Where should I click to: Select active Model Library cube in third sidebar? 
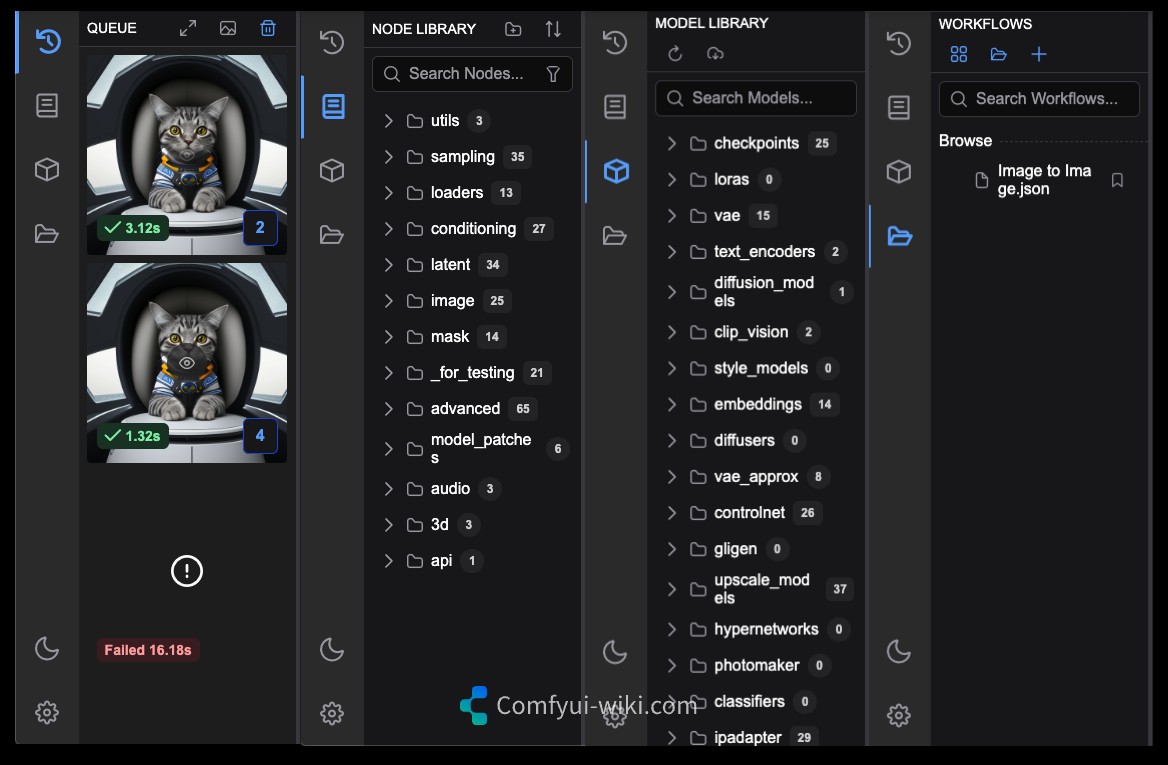(616, 171)
